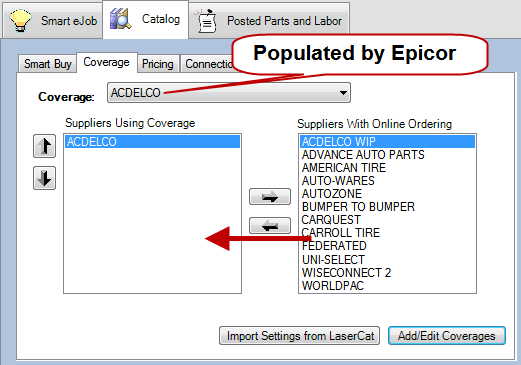Open the partially hidden Connection sub-tab
The image size is (521, 365).
[x=207, y=64]
